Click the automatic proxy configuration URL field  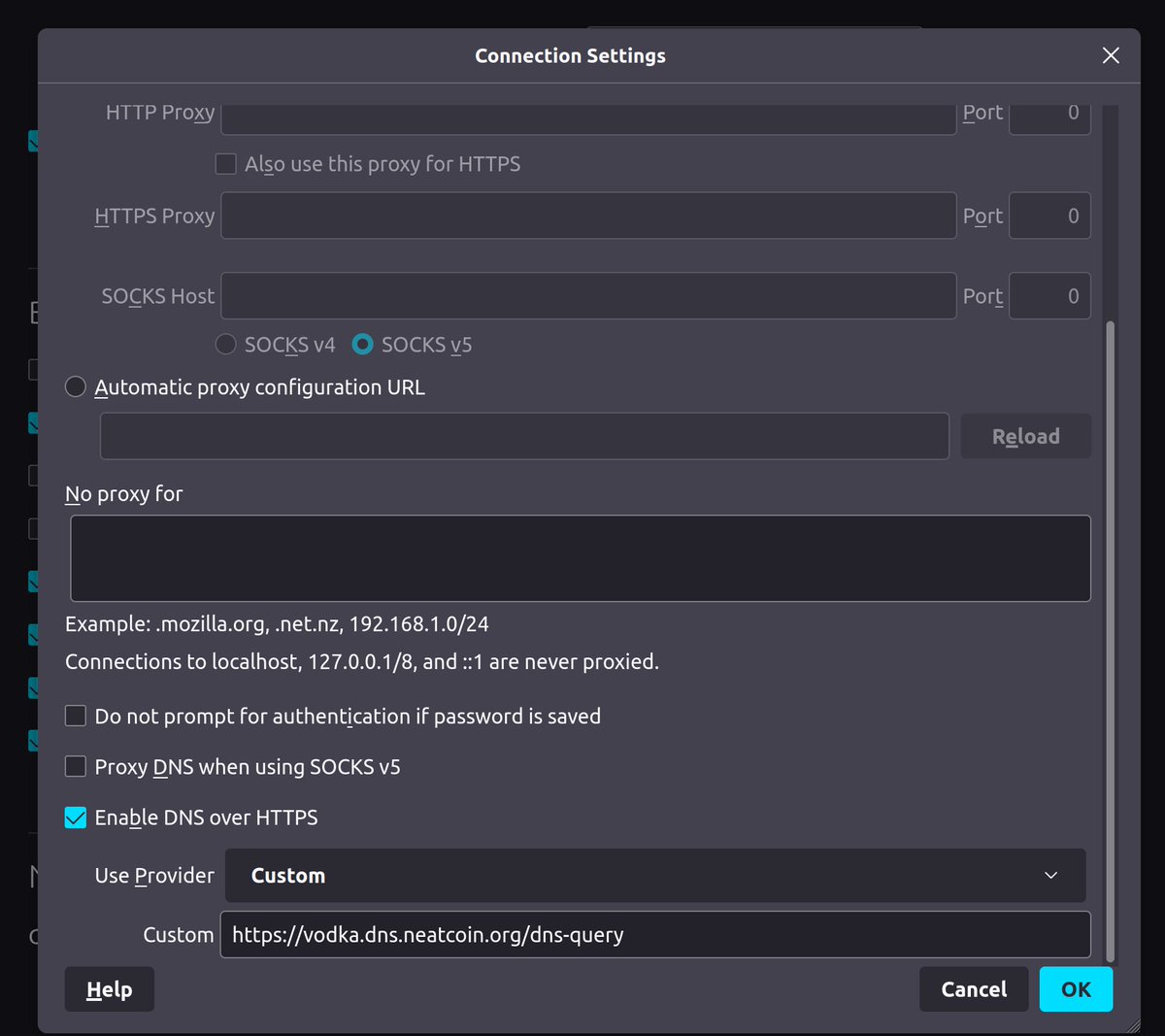tap(524, 436)
